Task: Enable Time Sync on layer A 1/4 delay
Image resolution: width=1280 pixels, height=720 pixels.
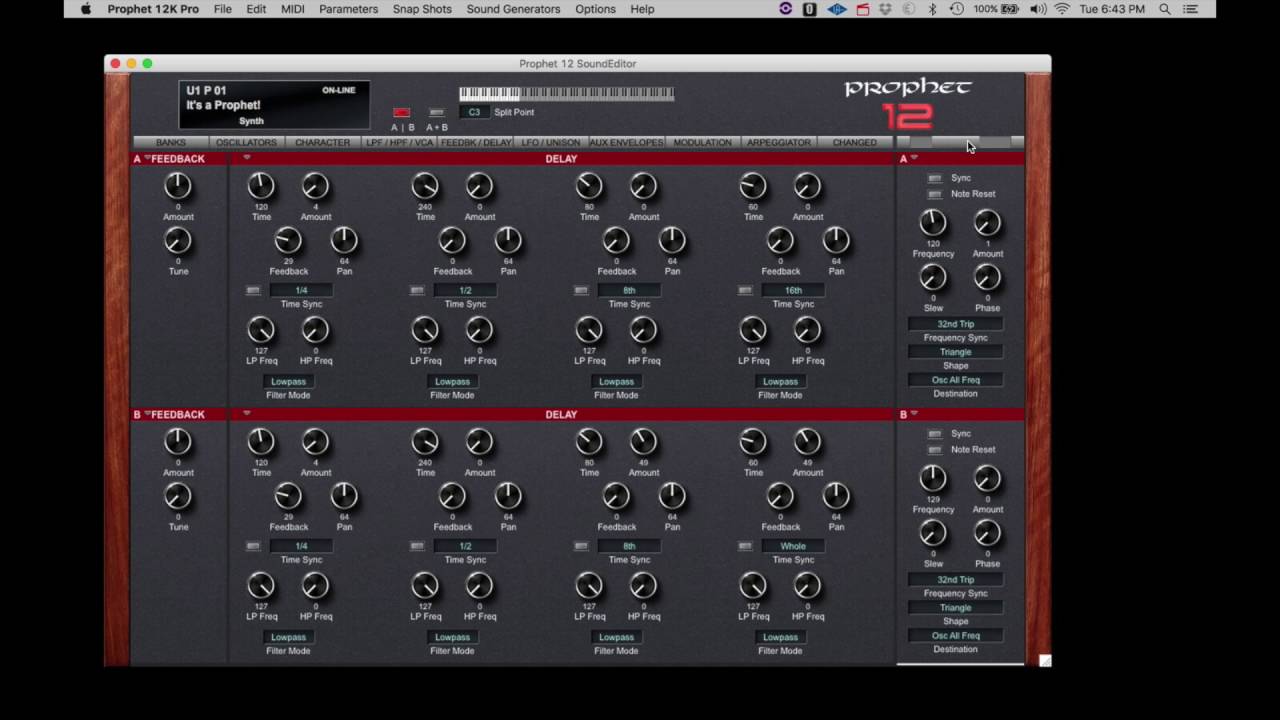Action: (x=253, y=291)
